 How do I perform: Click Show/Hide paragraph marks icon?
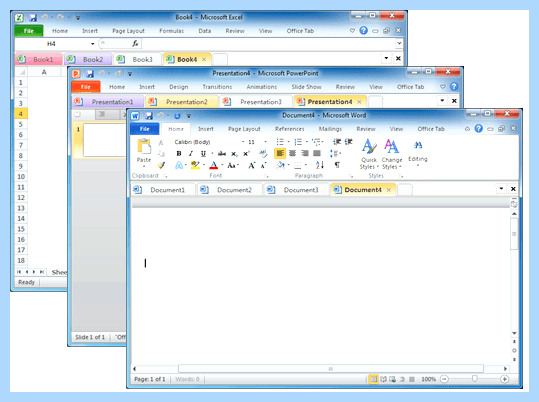[337, 165]
